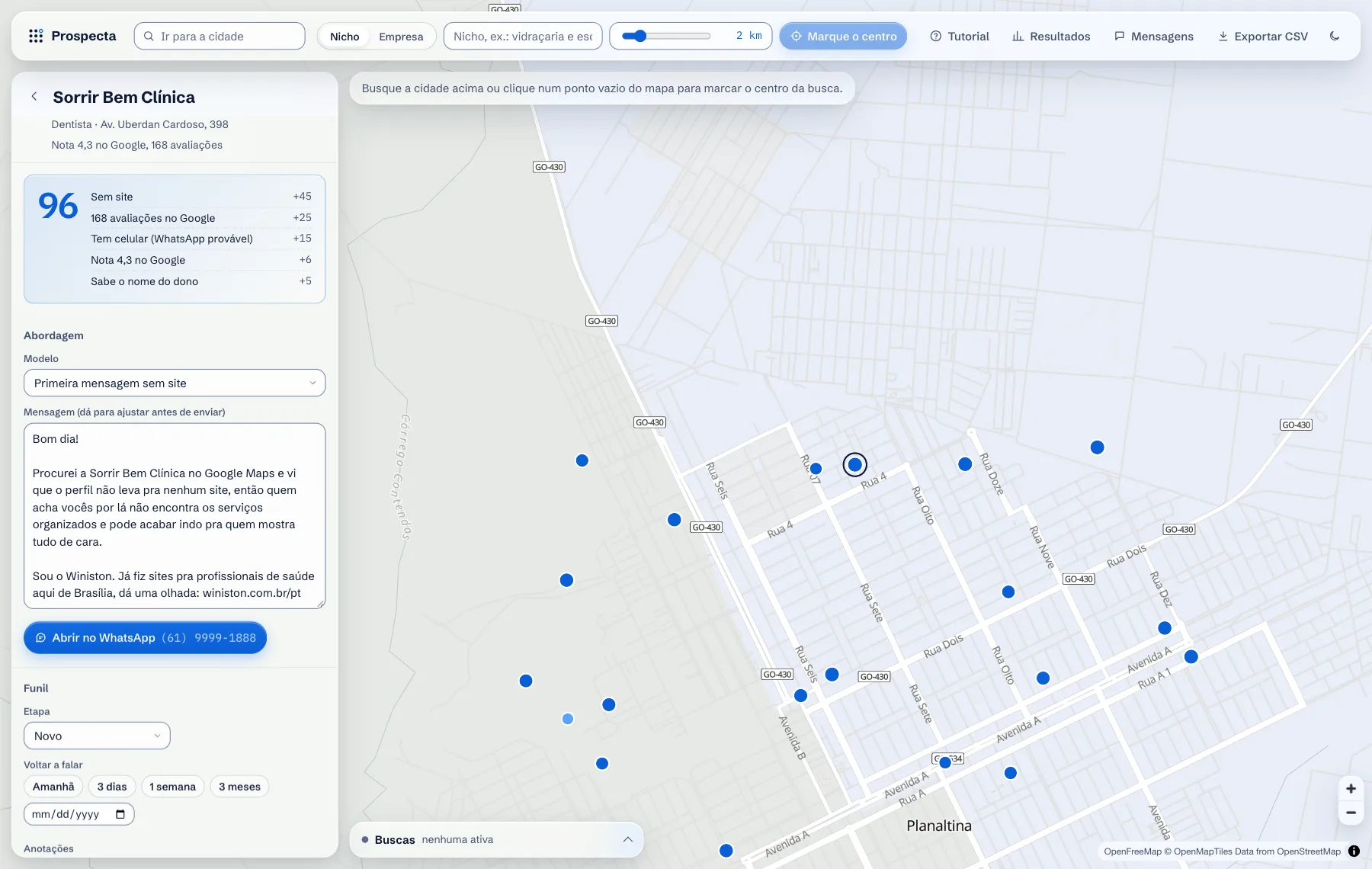This screenshot has height=869, width=1372.
Task: Open the Resultados panel
Action: [x=1051, y=36]
